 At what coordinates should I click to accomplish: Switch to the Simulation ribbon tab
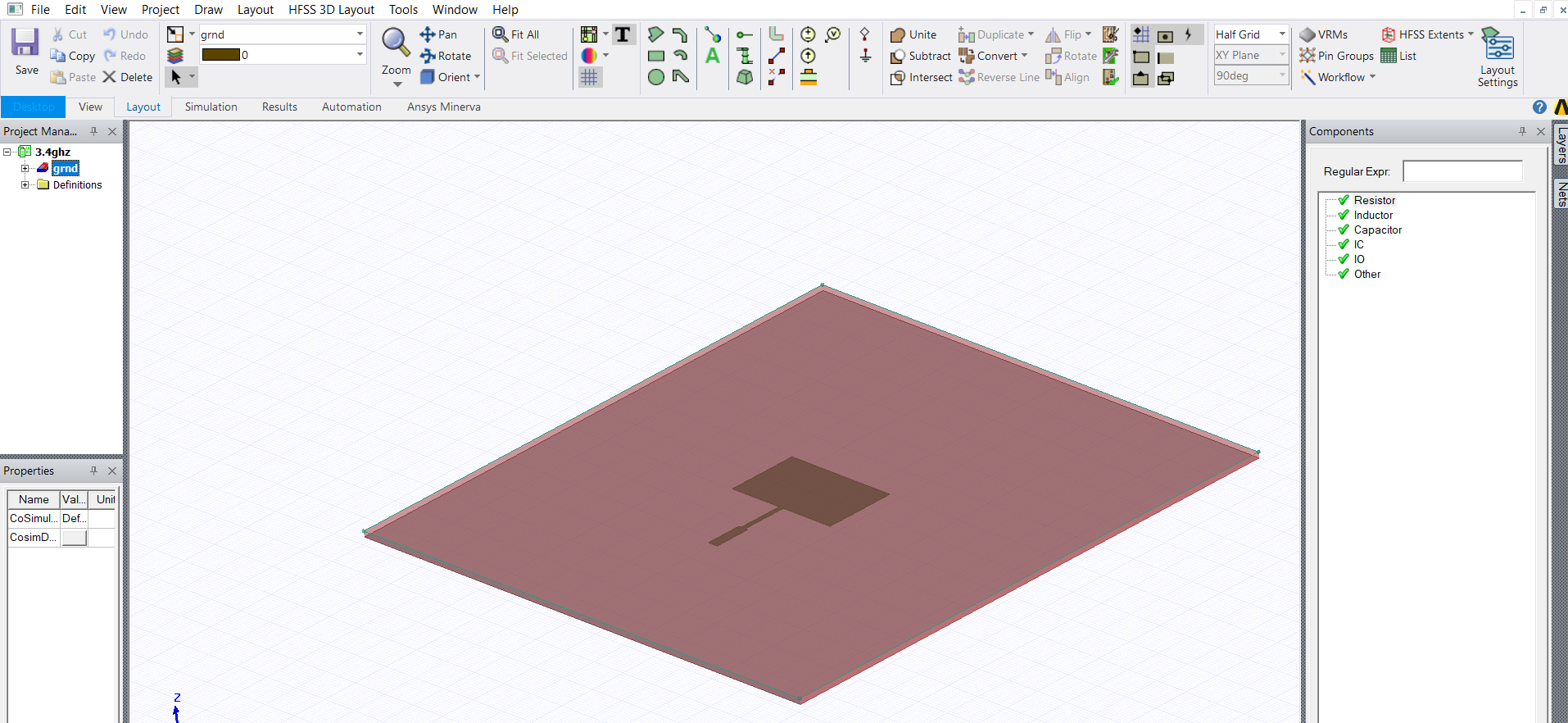211,107
